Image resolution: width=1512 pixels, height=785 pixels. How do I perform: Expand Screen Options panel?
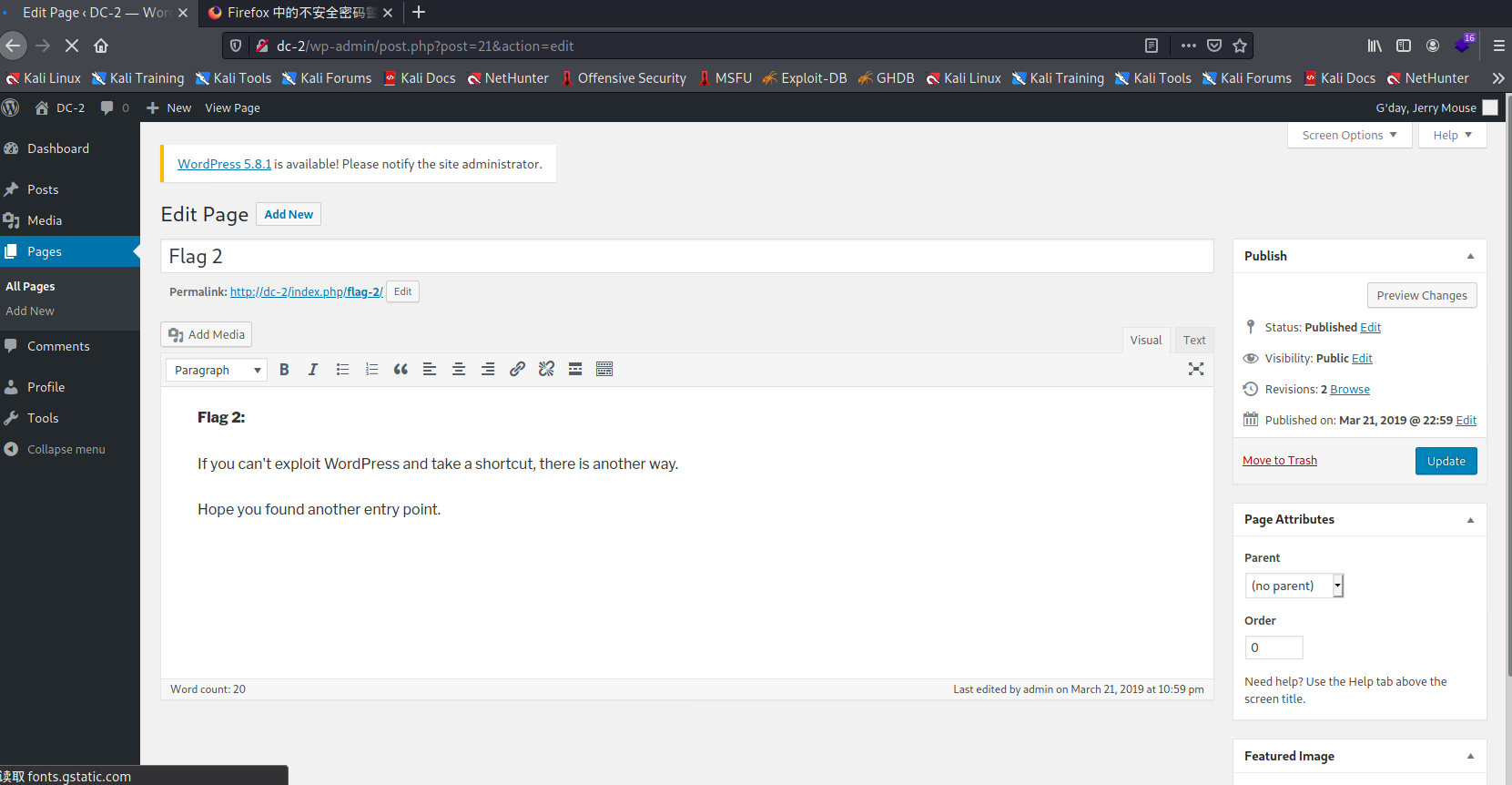[1350, 135]
